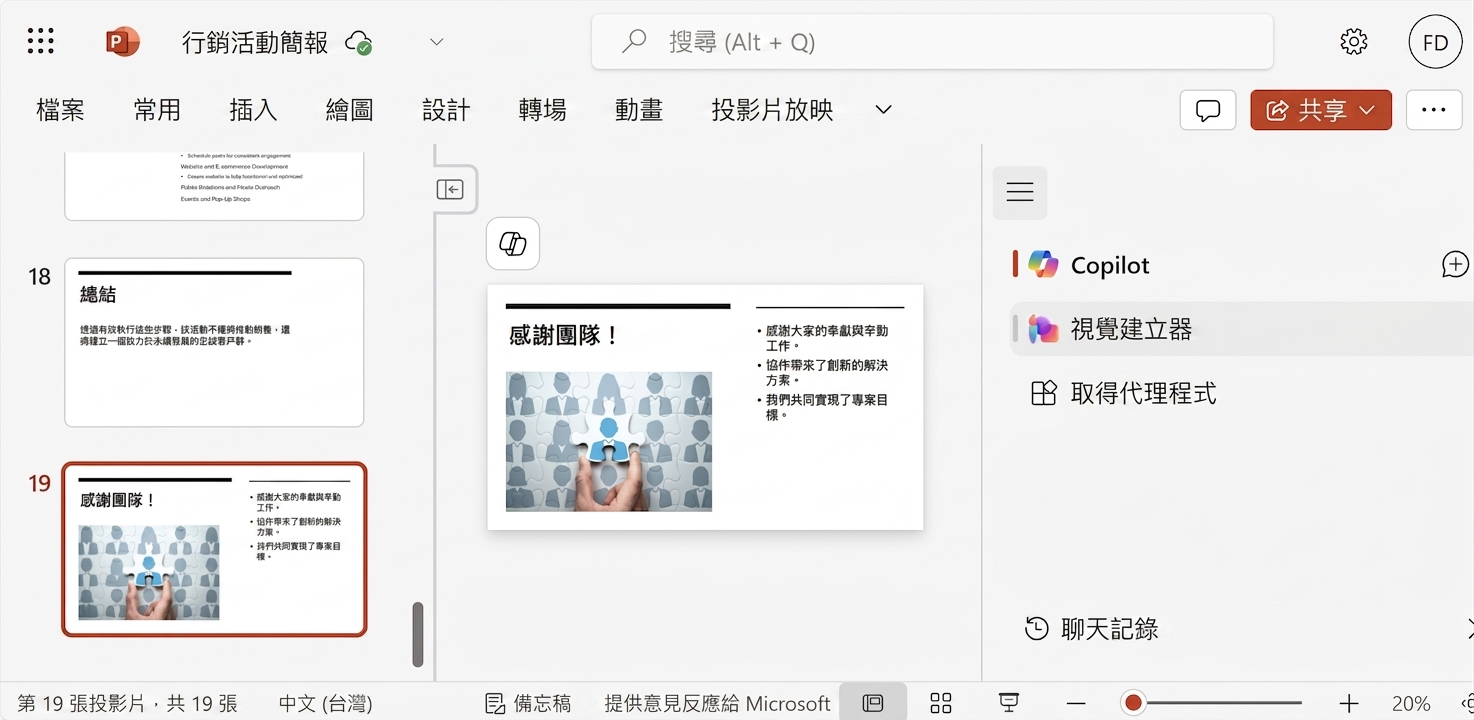This screenshot has height=720, width=1474.
Task: Select slide 19 感謝團隊 thumbnail
Action: [x=214, y=549]
